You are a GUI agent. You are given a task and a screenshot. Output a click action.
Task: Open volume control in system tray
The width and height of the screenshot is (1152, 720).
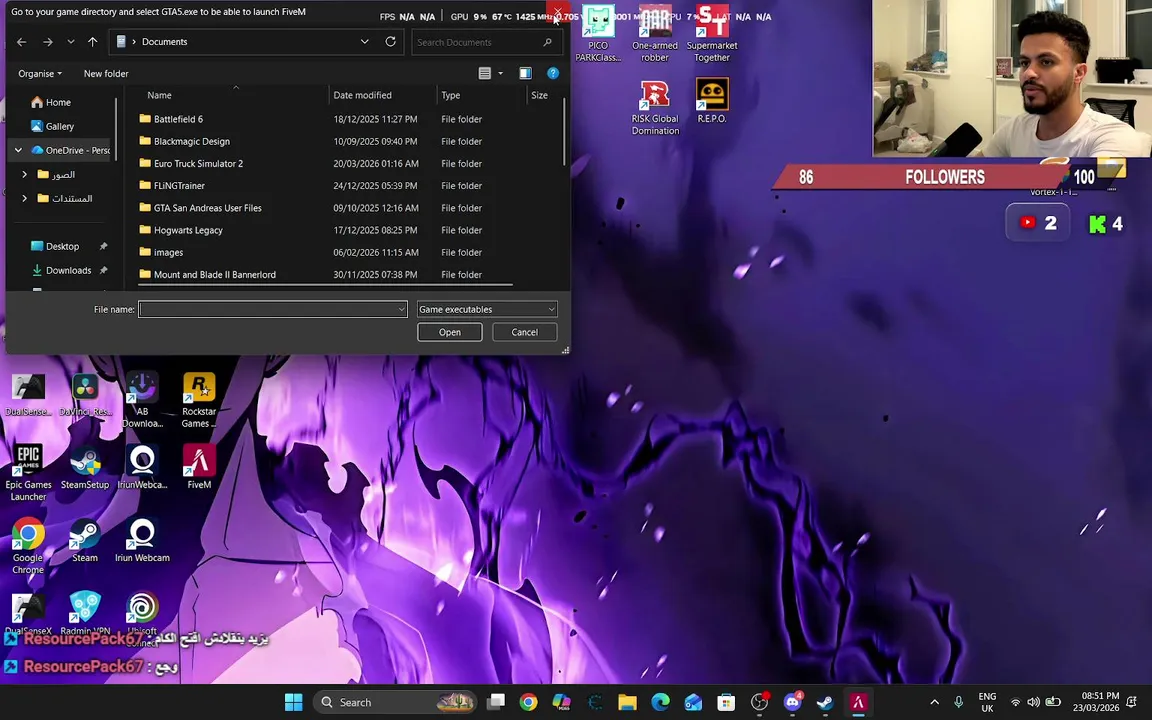pos(1034,702)
